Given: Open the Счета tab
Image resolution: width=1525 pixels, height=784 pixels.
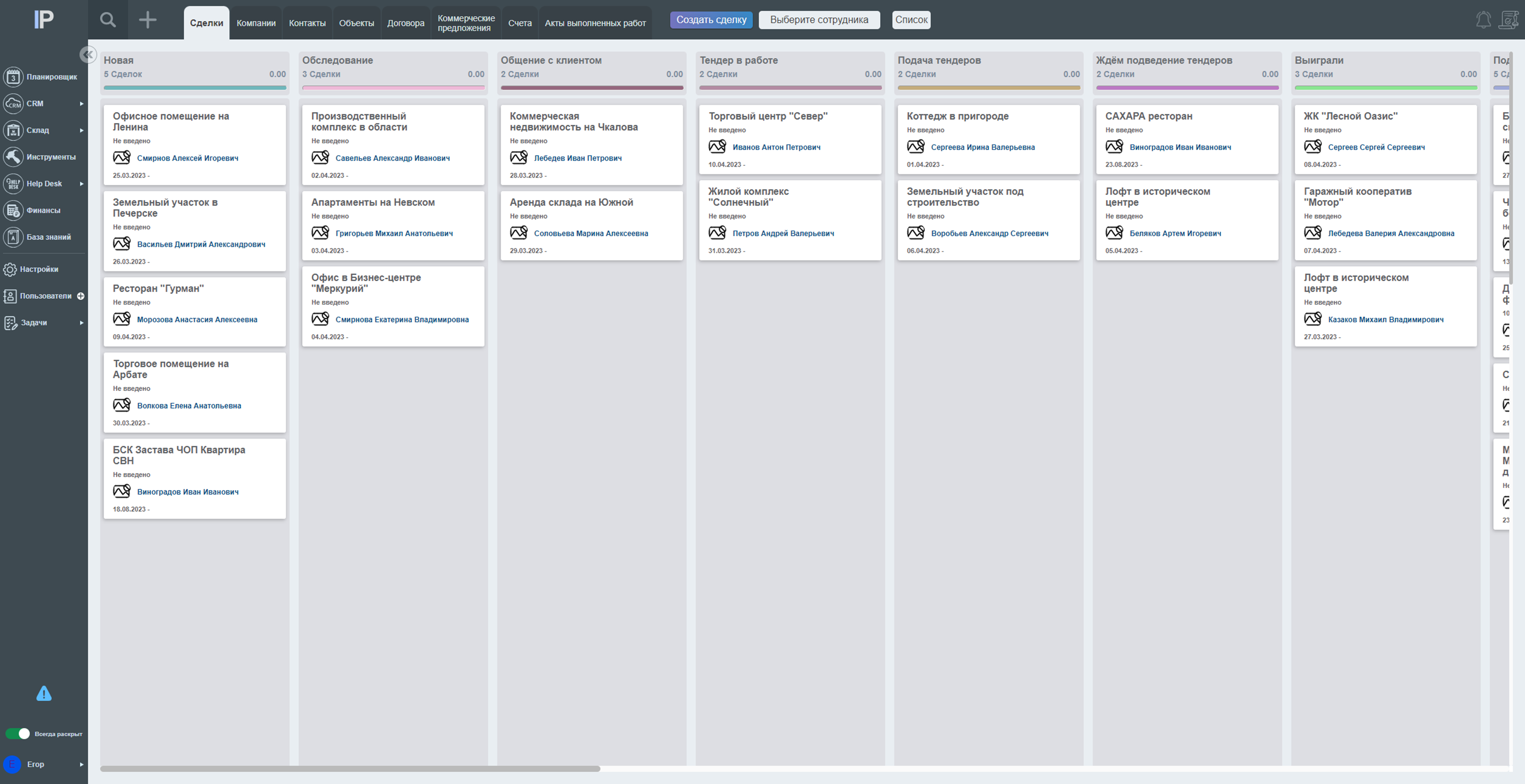Looking at the screenshot, I should (x=520, y=23).
